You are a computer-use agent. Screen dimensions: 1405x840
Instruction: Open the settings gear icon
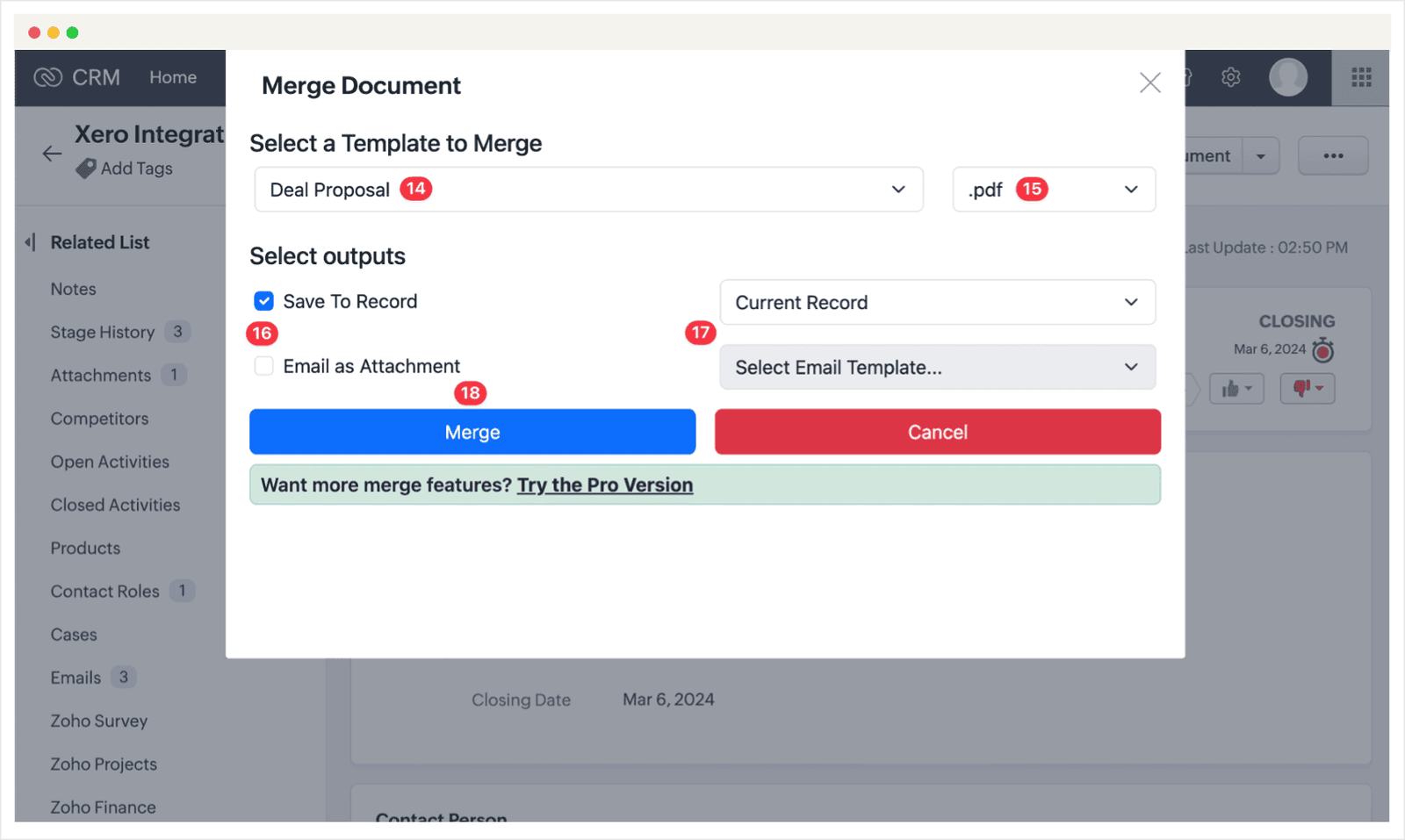coord(1231,77)
